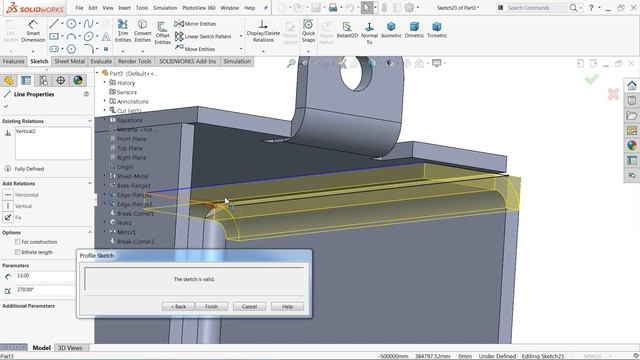The image size is (640, 360).
Task: Enable the For construction checkbox
Action: click(x=18, y=242)
